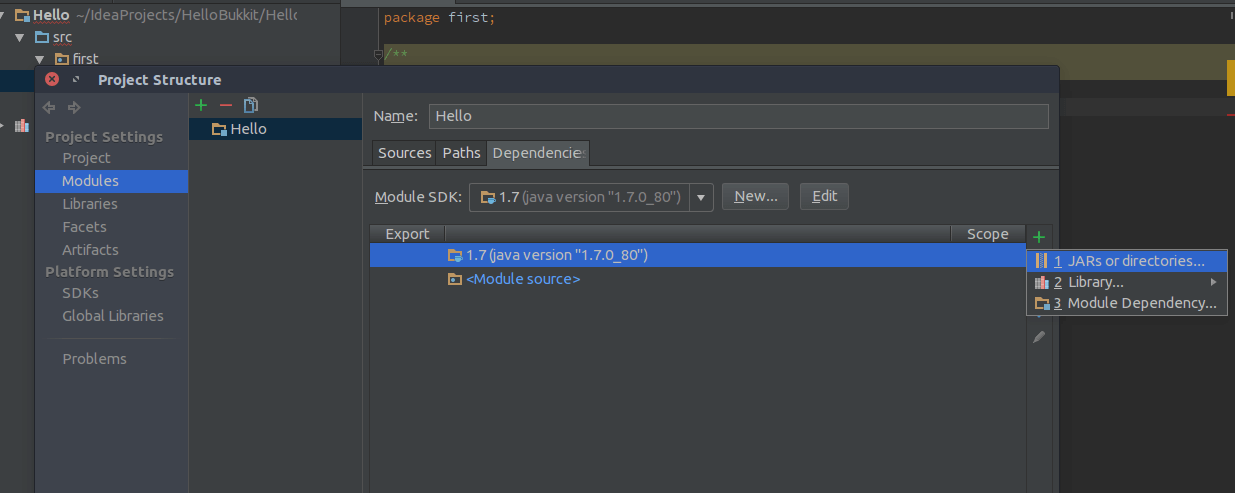Click the copy module icon
The image size is (1235, 493).
pyautogui.click(x=251, y=105)
